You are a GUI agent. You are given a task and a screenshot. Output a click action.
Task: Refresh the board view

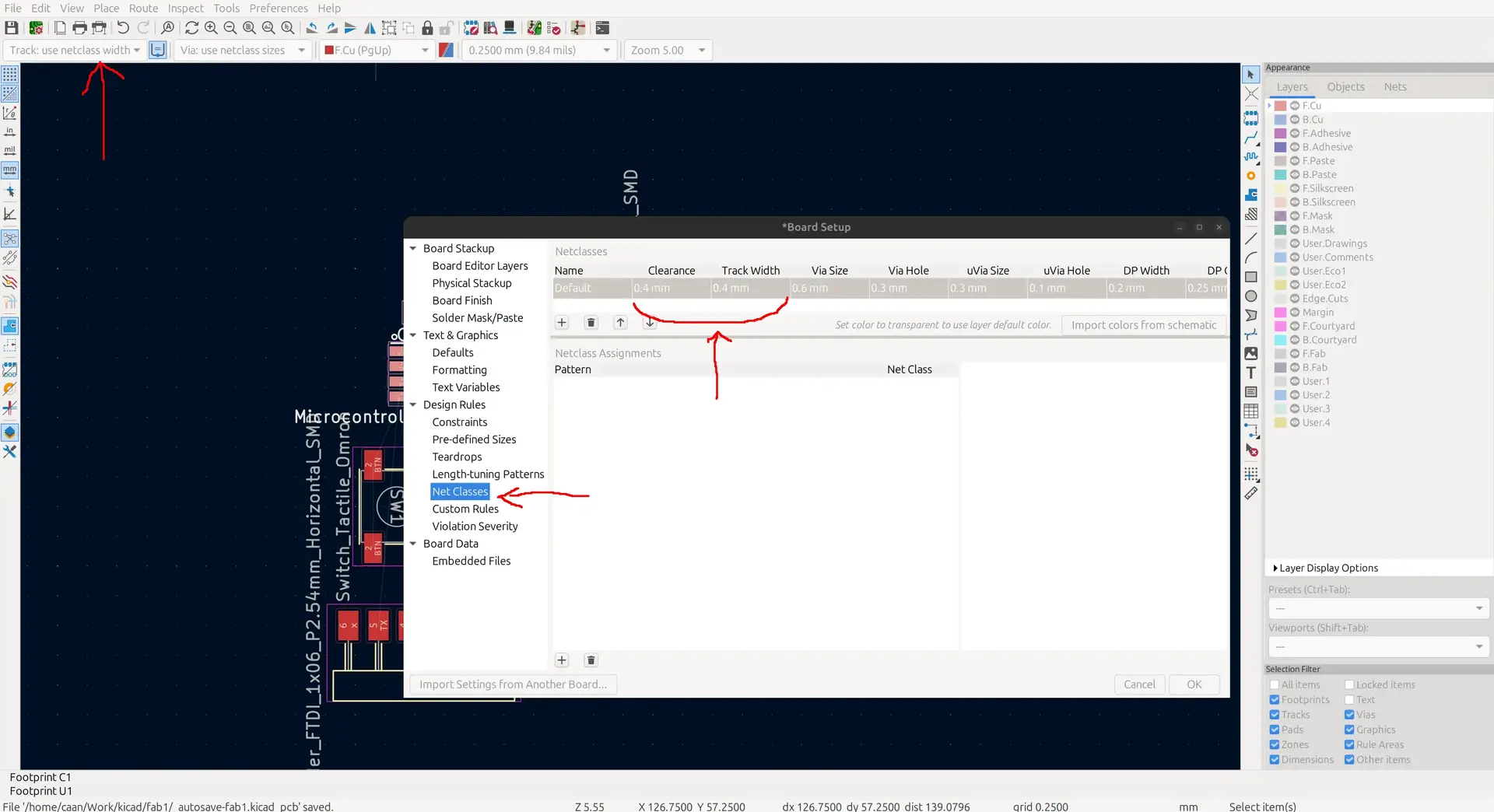(191, 28)
